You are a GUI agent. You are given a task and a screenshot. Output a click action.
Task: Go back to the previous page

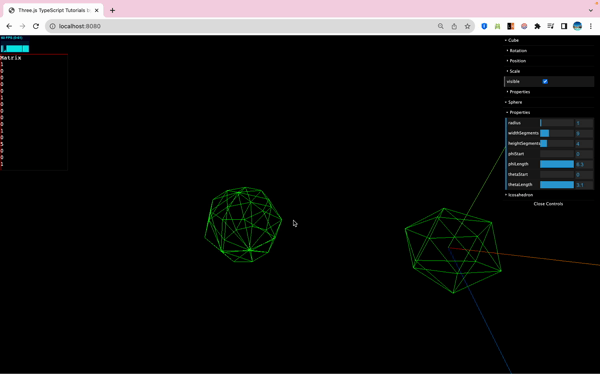9,26
